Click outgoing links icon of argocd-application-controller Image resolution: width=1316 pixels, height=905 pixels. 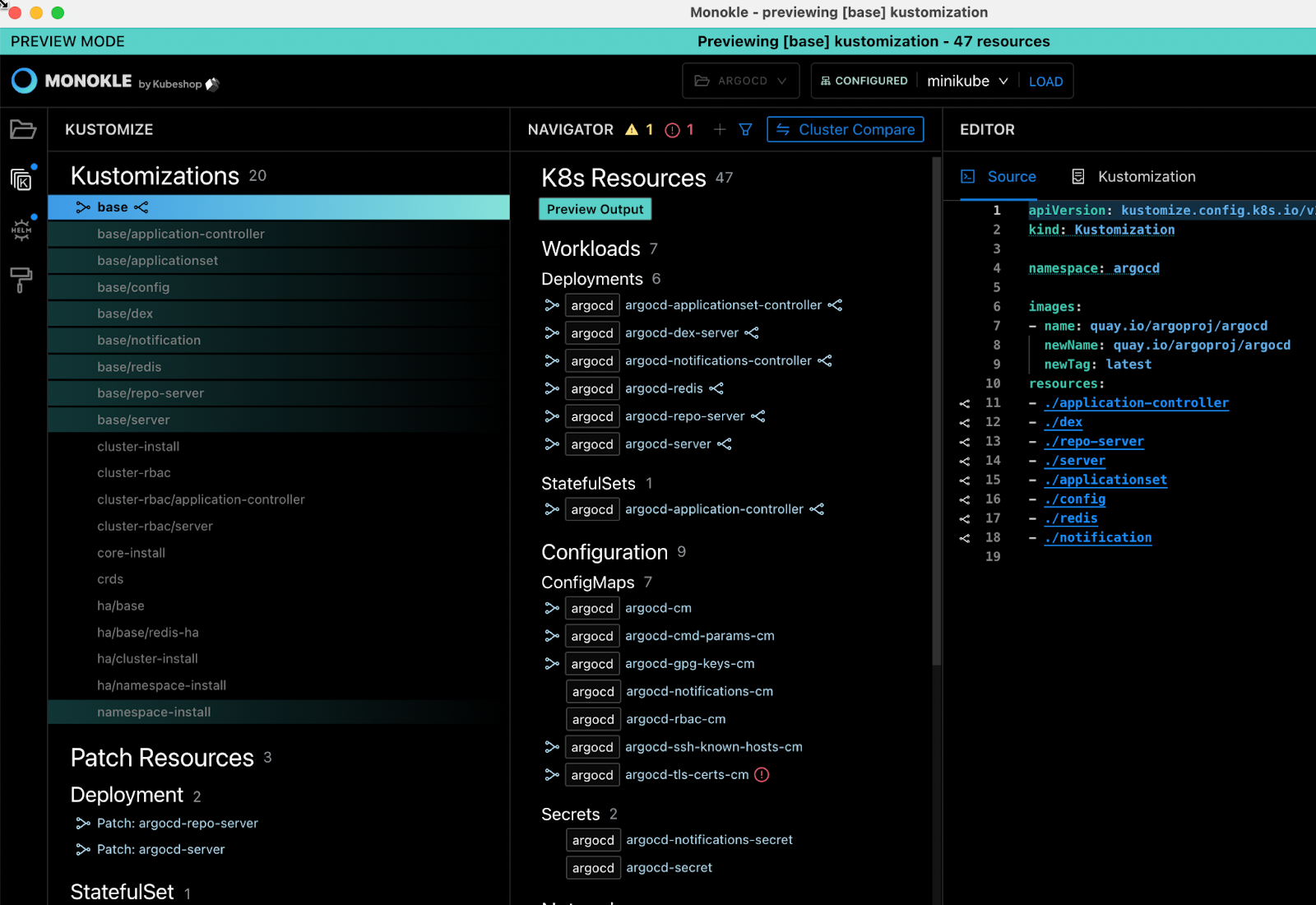tap(817, 509)
